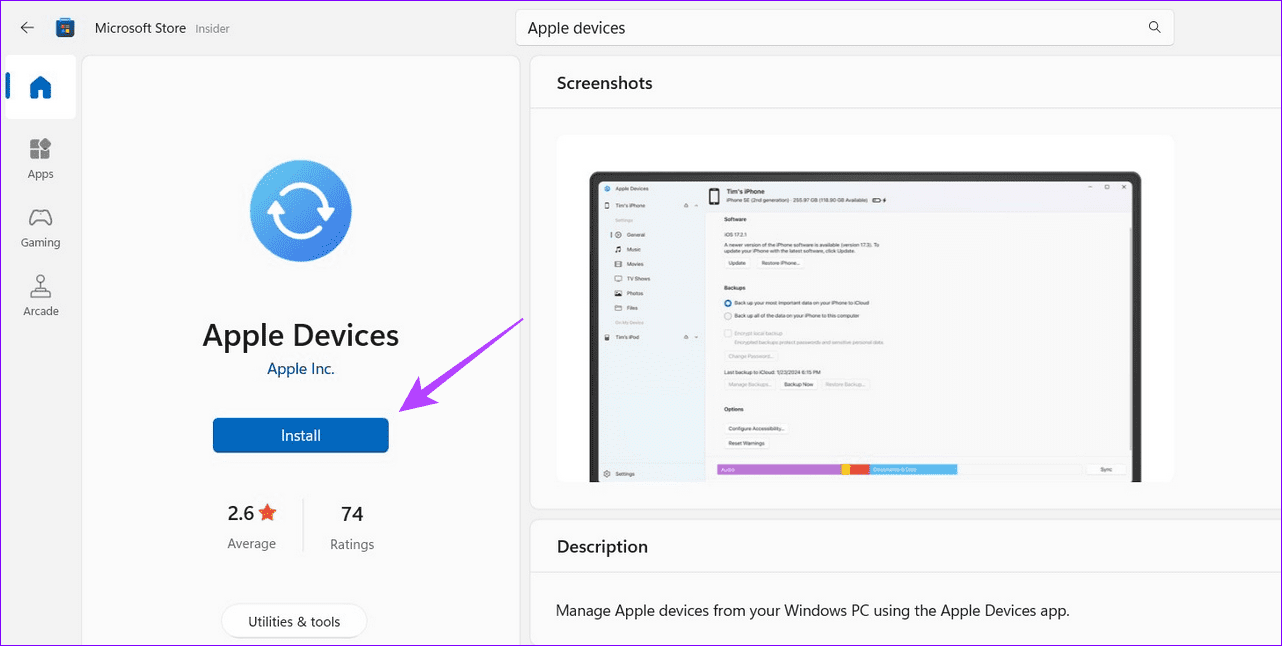Image resolution: width=1282 pixels, height=646 pixels.
Task: Open the Apple Inc. publisher page
Action: click(300, 368)
